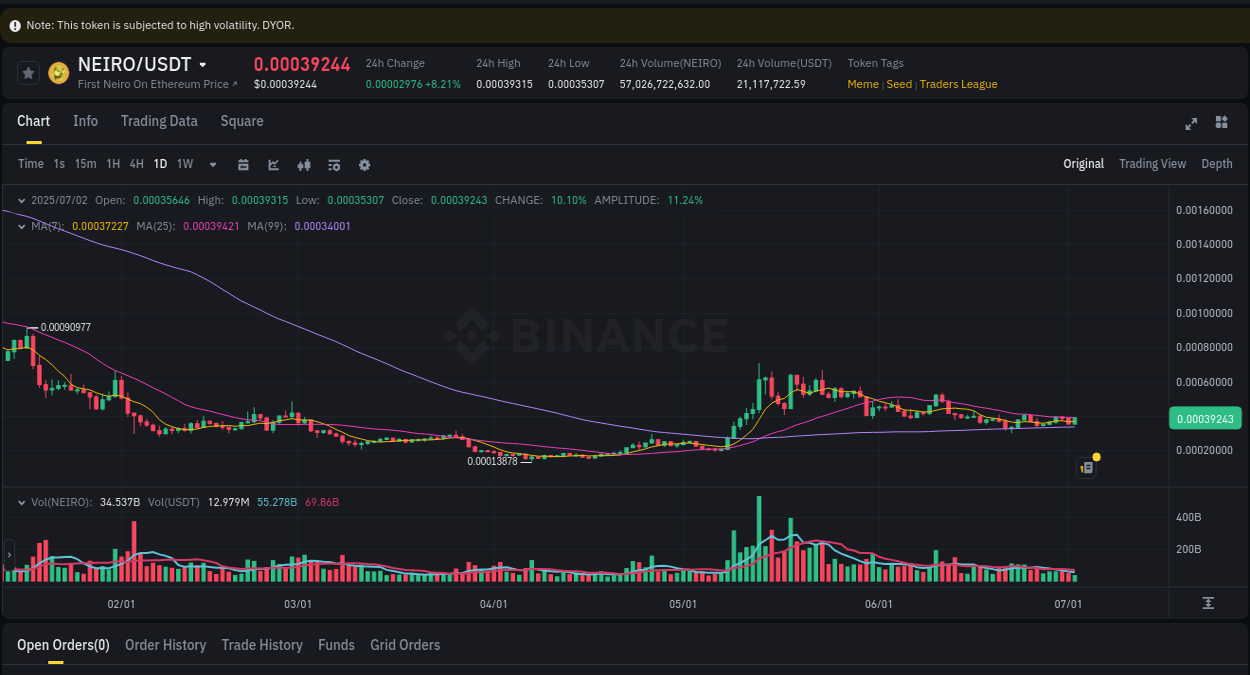1250x675 pixels.
Task: Open the chart type icon
Action: tap(273, 164)
